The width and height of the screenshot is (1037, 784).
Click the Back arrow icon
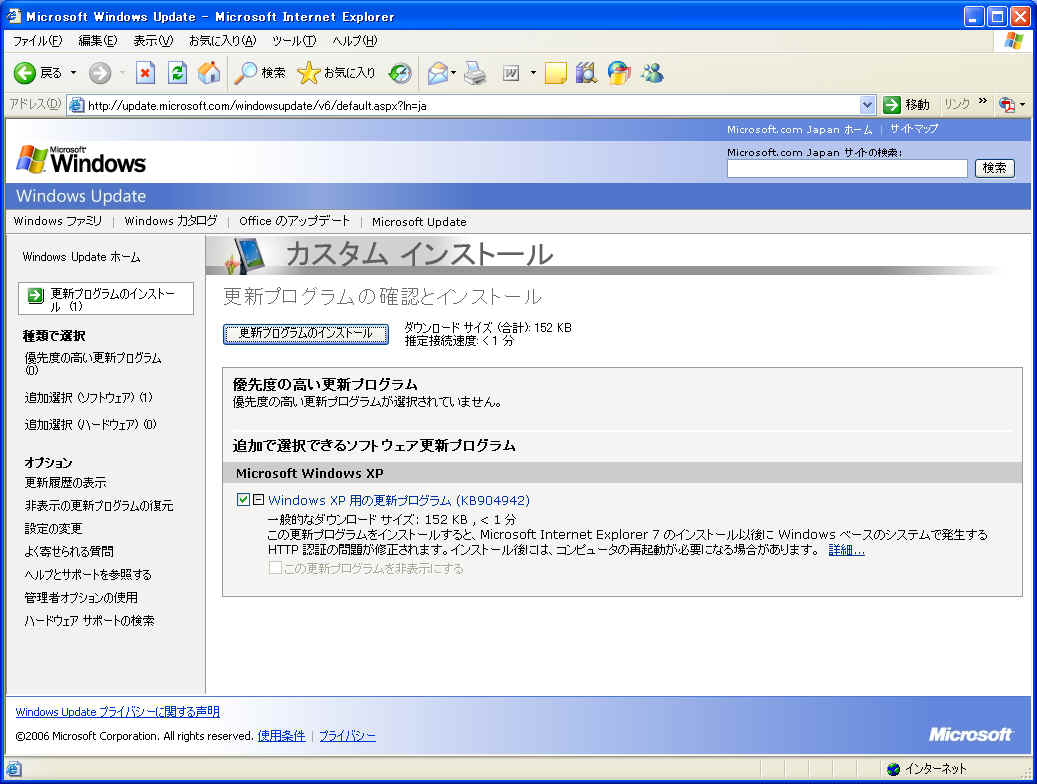pyautogui.click(x=24, y=73)
